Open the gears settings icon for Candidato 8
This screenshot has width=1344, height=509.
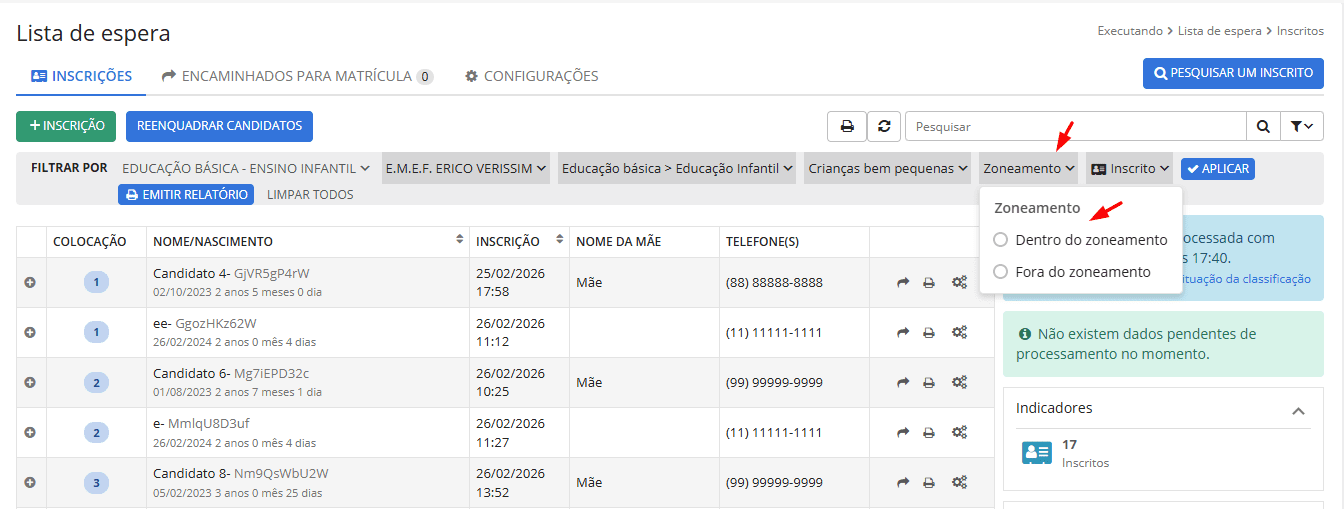coord(959,483)
